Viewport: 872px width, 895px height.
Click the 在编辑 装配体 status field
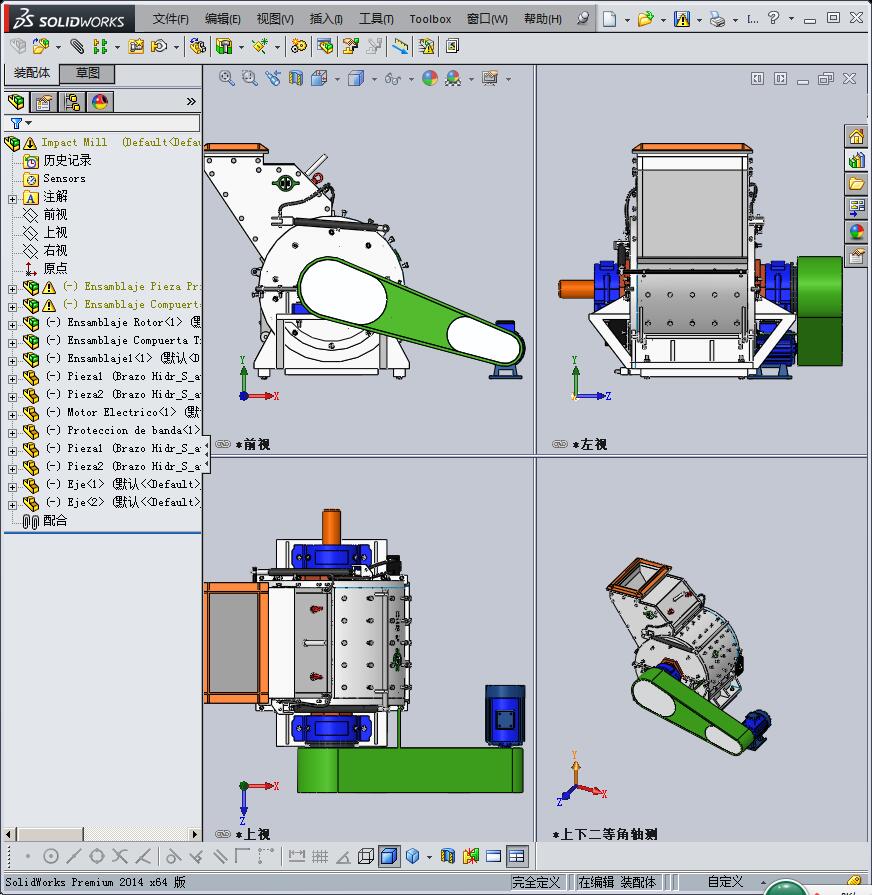click(x=617, y=882)
